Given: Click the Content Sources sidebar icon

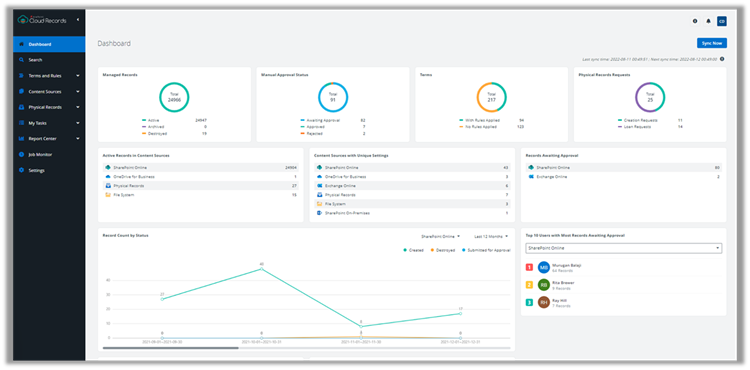Looking at the screenshot, I should 21,91.
